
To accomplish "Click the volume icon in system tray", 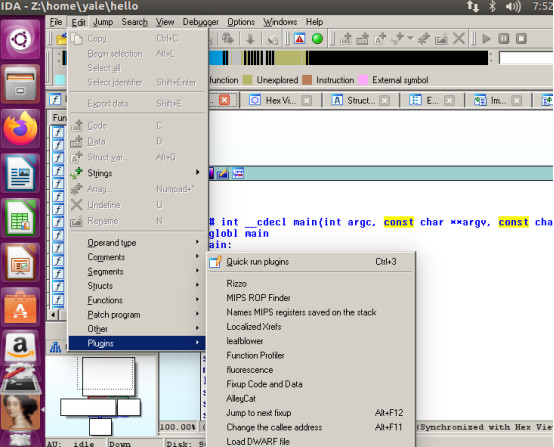I will (x=513, y=6).
